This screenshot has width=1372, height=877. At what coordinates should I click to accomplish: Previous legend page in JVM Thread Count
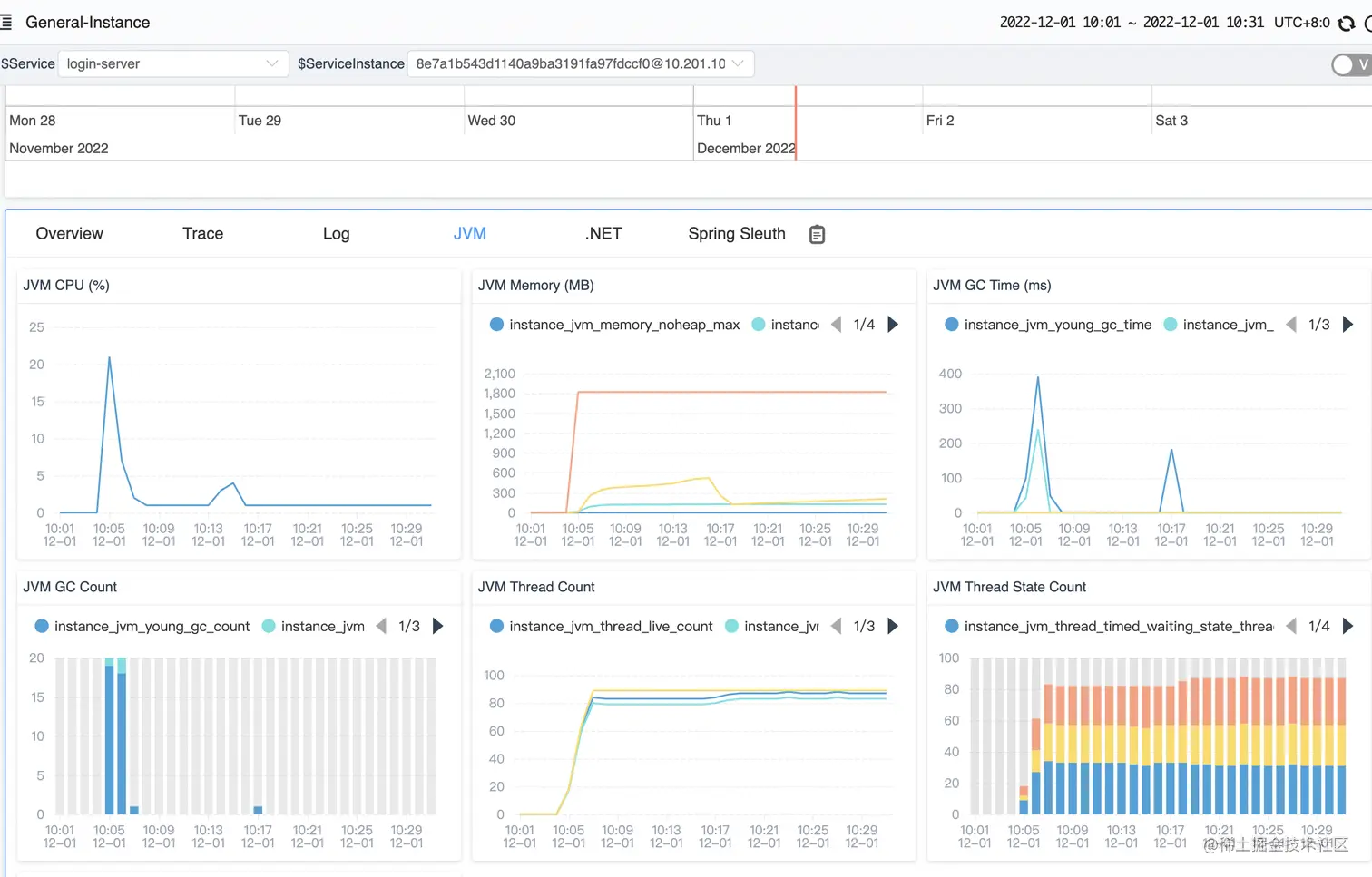(x=836, y=626)
